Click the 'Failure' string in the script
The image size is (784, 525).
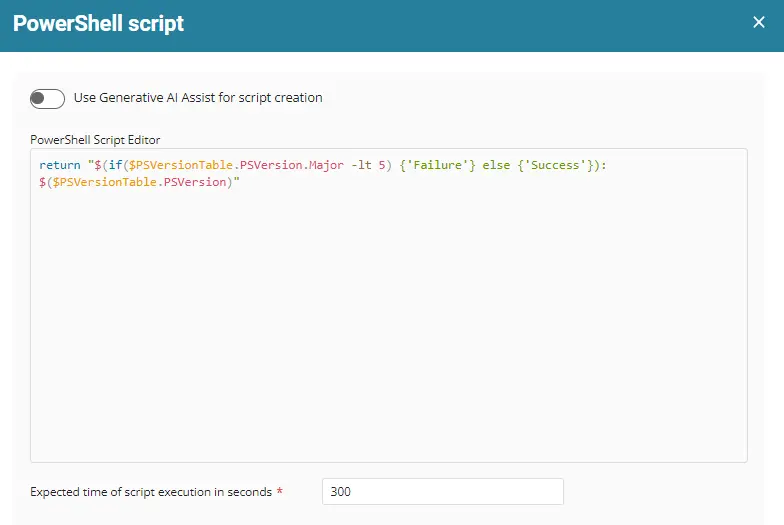coord(438,165)
